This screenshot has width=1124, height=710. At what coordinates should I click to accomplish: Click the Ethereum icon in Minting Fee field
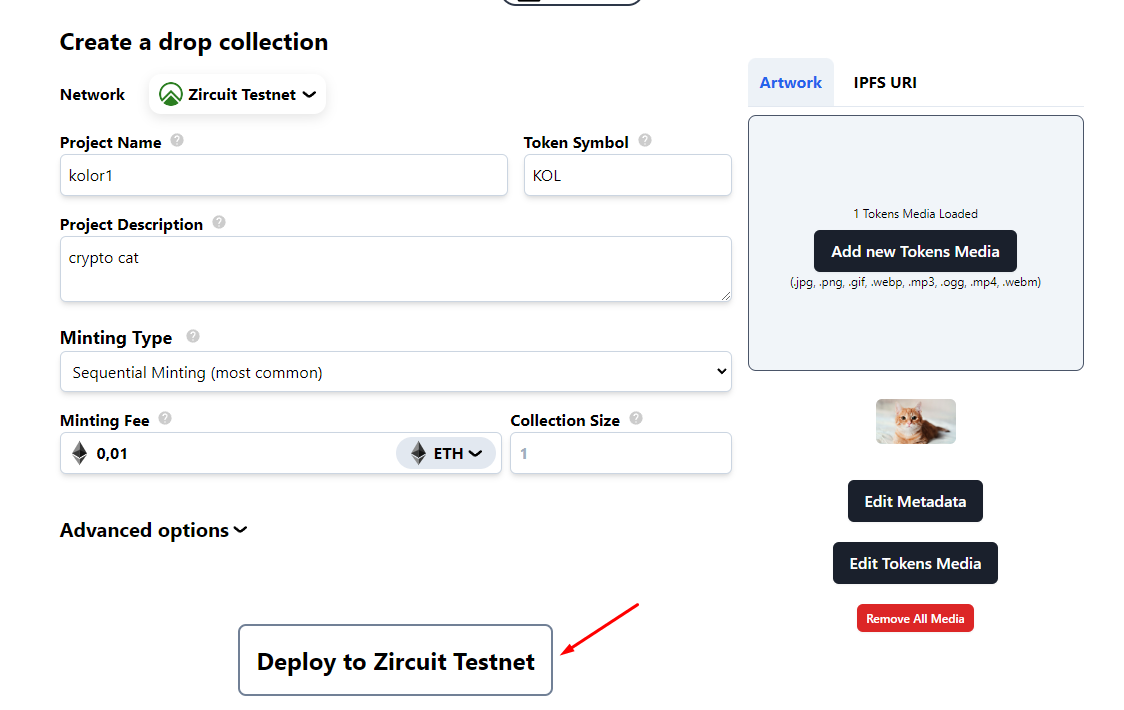80,454
